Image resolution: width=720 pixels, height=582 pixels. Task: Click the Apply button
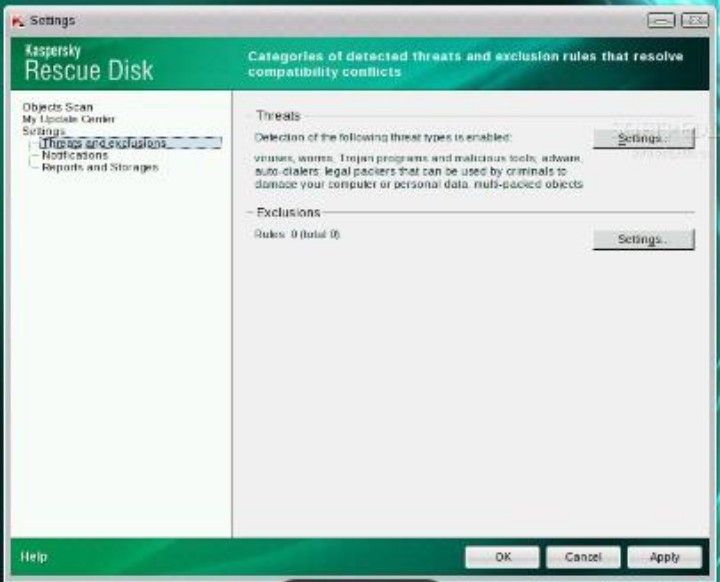point(664,557)
